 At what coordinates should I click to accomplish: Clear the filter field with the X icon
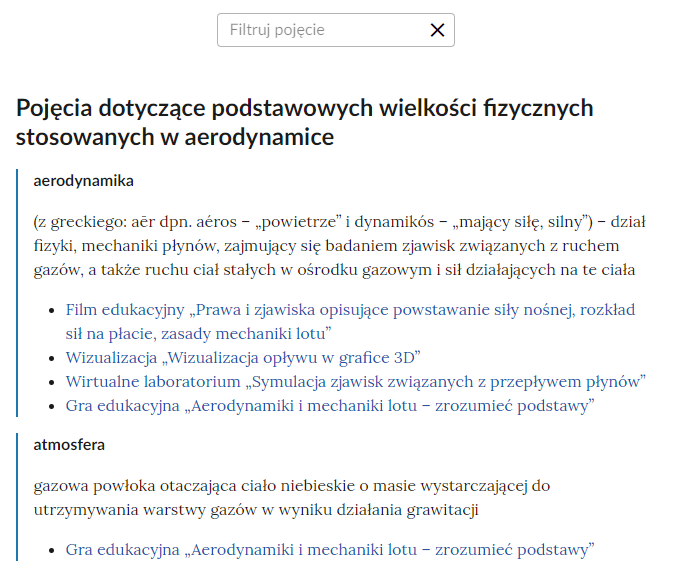point(437,30)
